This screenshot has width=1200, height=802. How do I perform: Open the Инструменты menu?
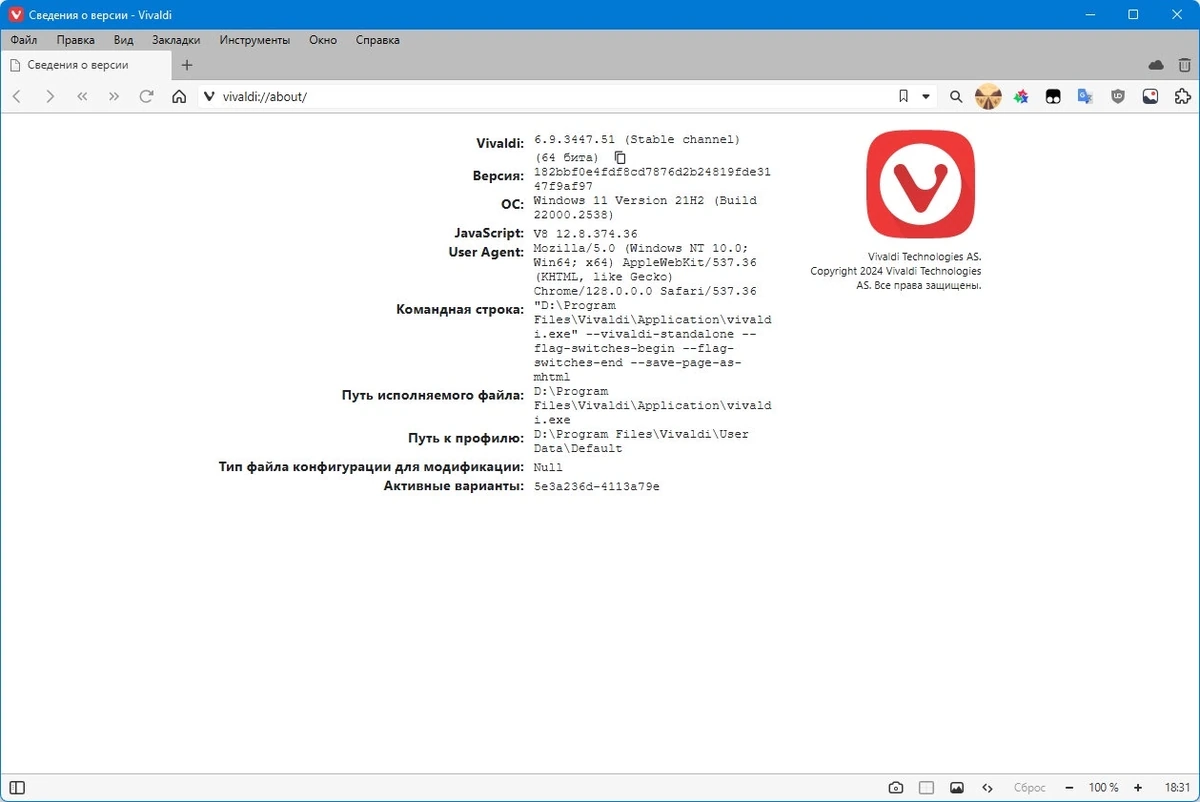pos(255,40)
